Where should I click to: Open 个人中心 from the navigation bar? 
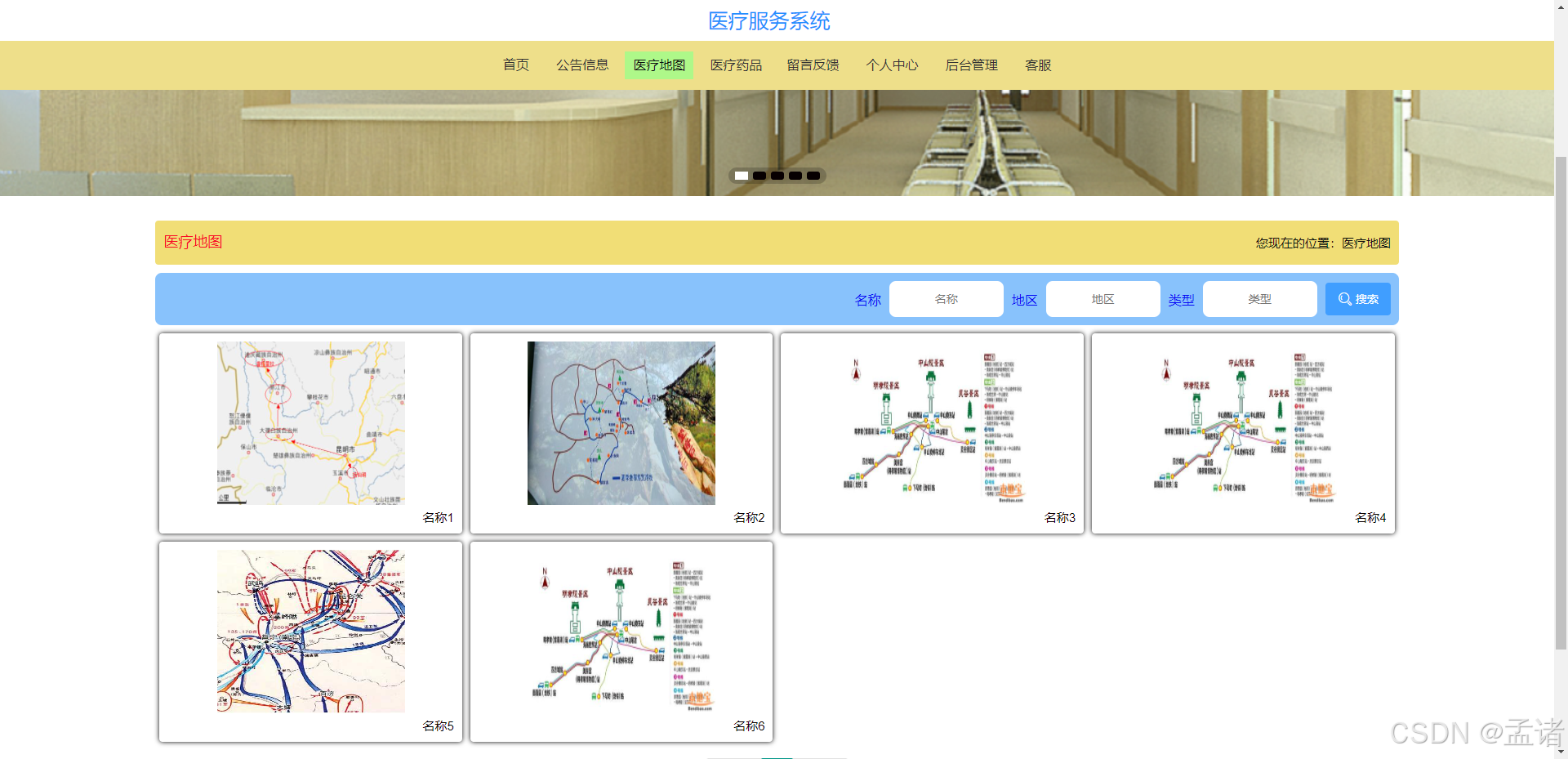(893, 65)
